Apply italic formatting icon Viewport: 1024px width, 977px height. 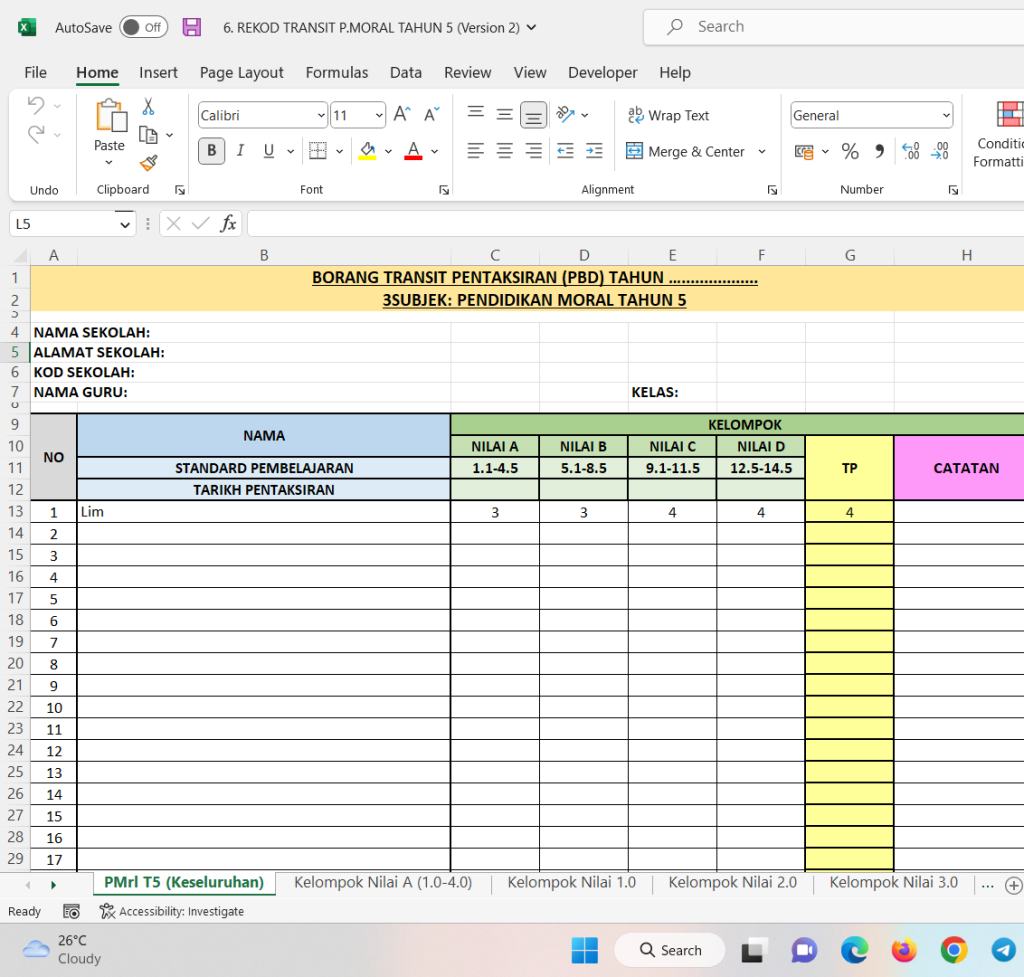click(x=240, y=151)
